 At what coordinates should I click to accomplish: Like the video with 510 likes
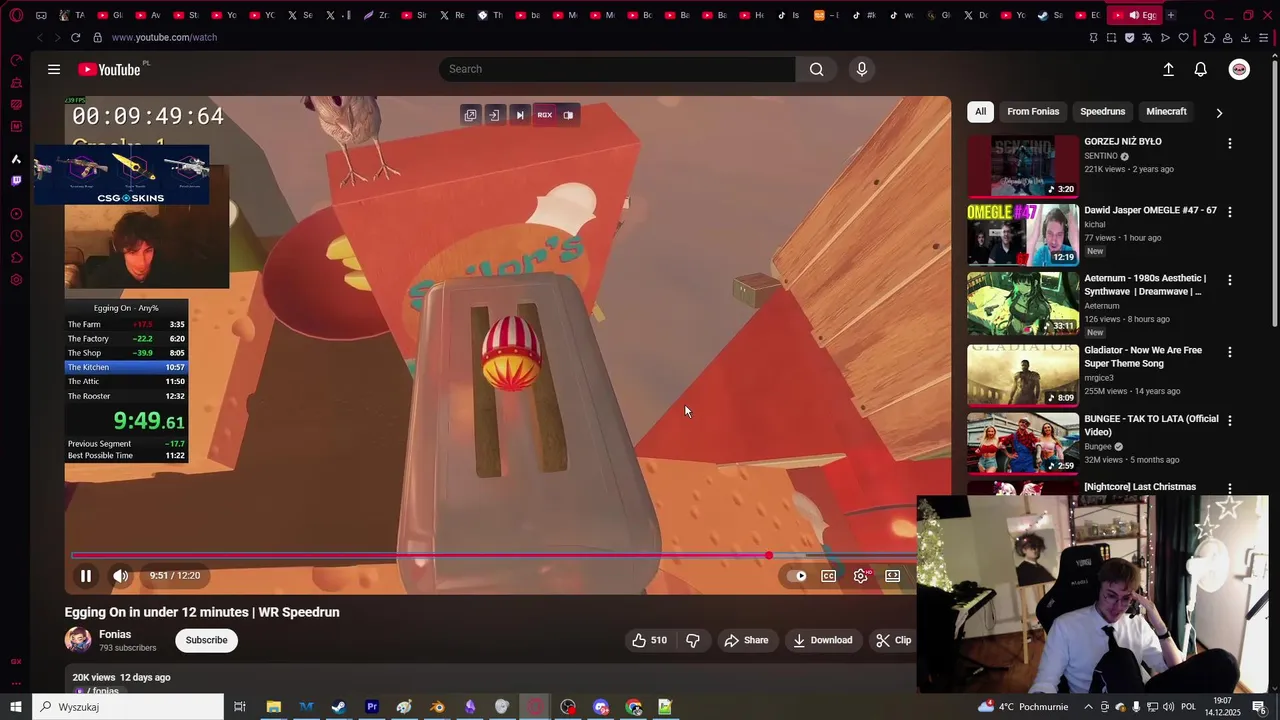649,640
